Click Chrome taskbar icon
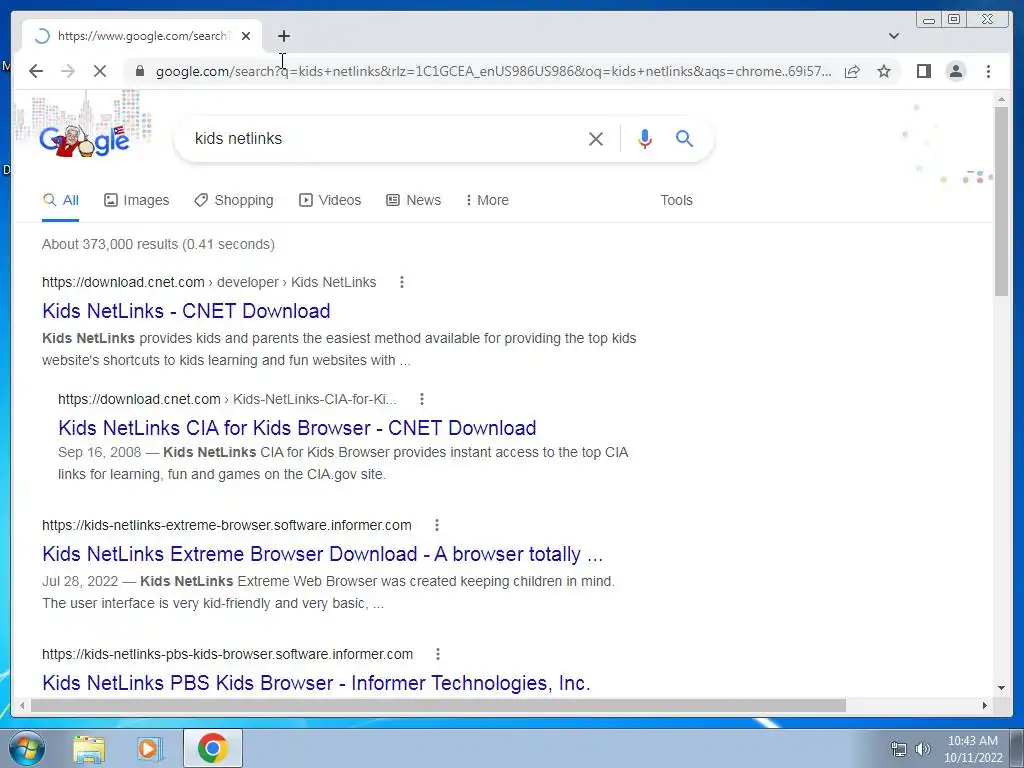 tap(212, 748)
